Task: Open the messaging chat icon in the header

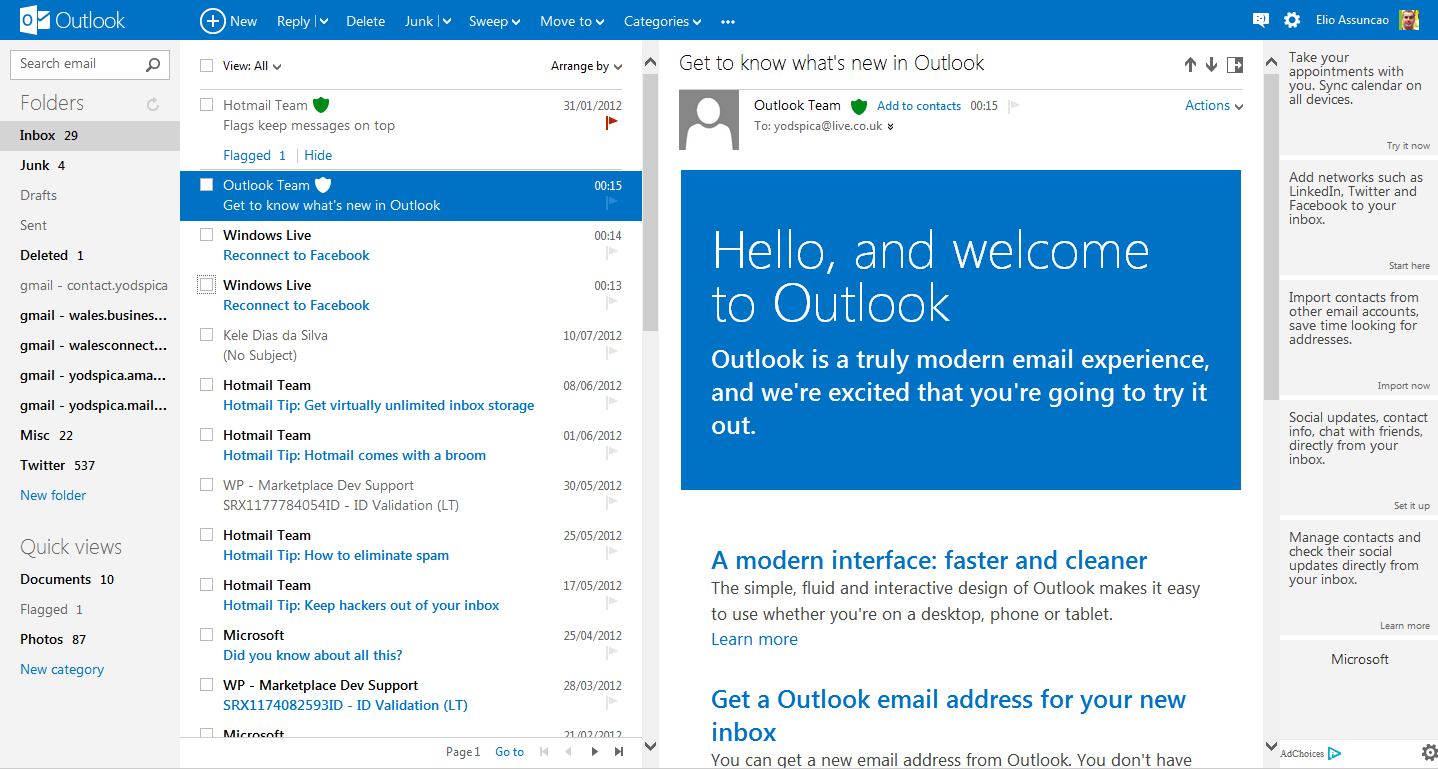Action: (x=1260, y=20)
